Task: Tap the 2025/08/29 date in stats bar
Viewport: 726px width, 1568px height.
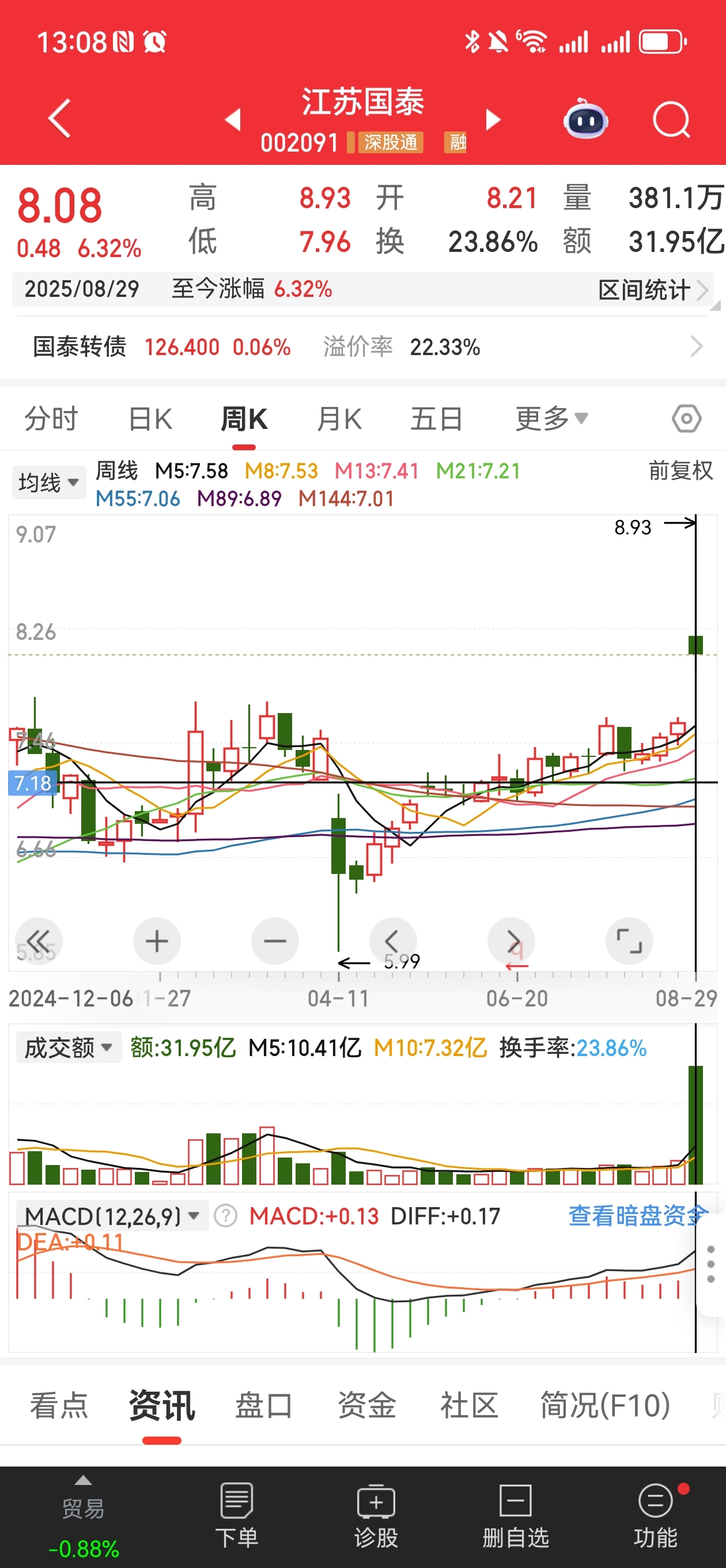Action: (x=82, y=288)
